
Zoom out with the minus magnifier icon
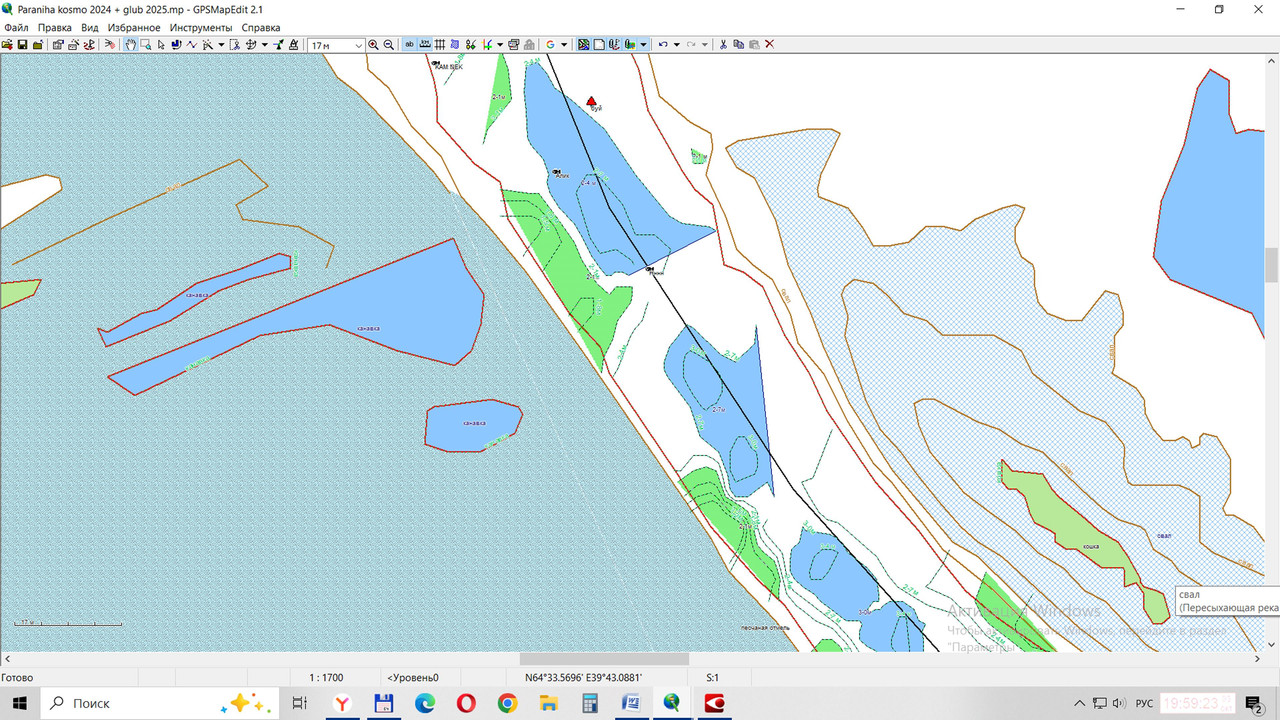(389, 45)
